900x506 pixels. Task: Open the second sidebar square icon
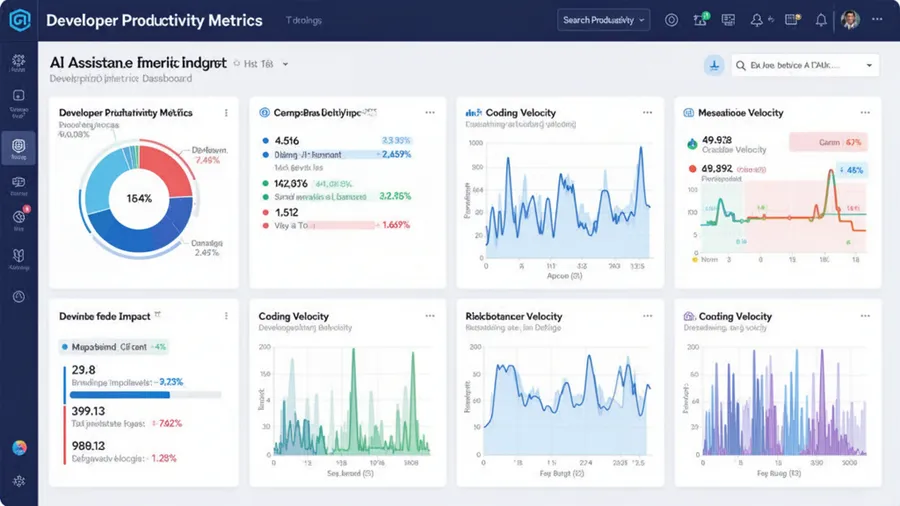coord(18,96)
